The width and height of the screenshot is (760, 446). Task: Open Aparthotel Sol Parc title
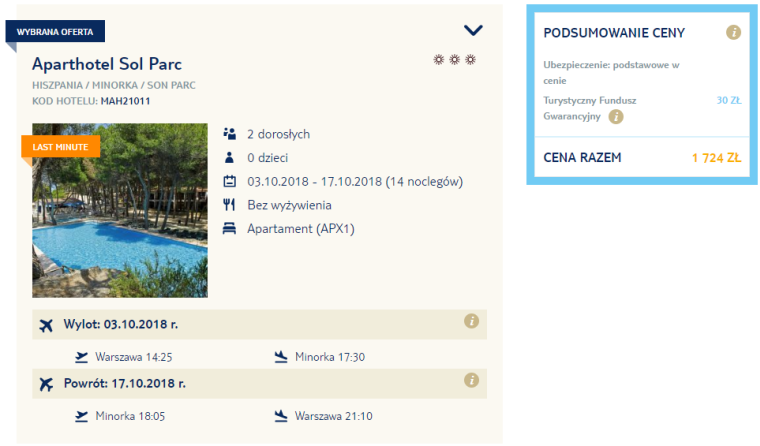(107, 64)
